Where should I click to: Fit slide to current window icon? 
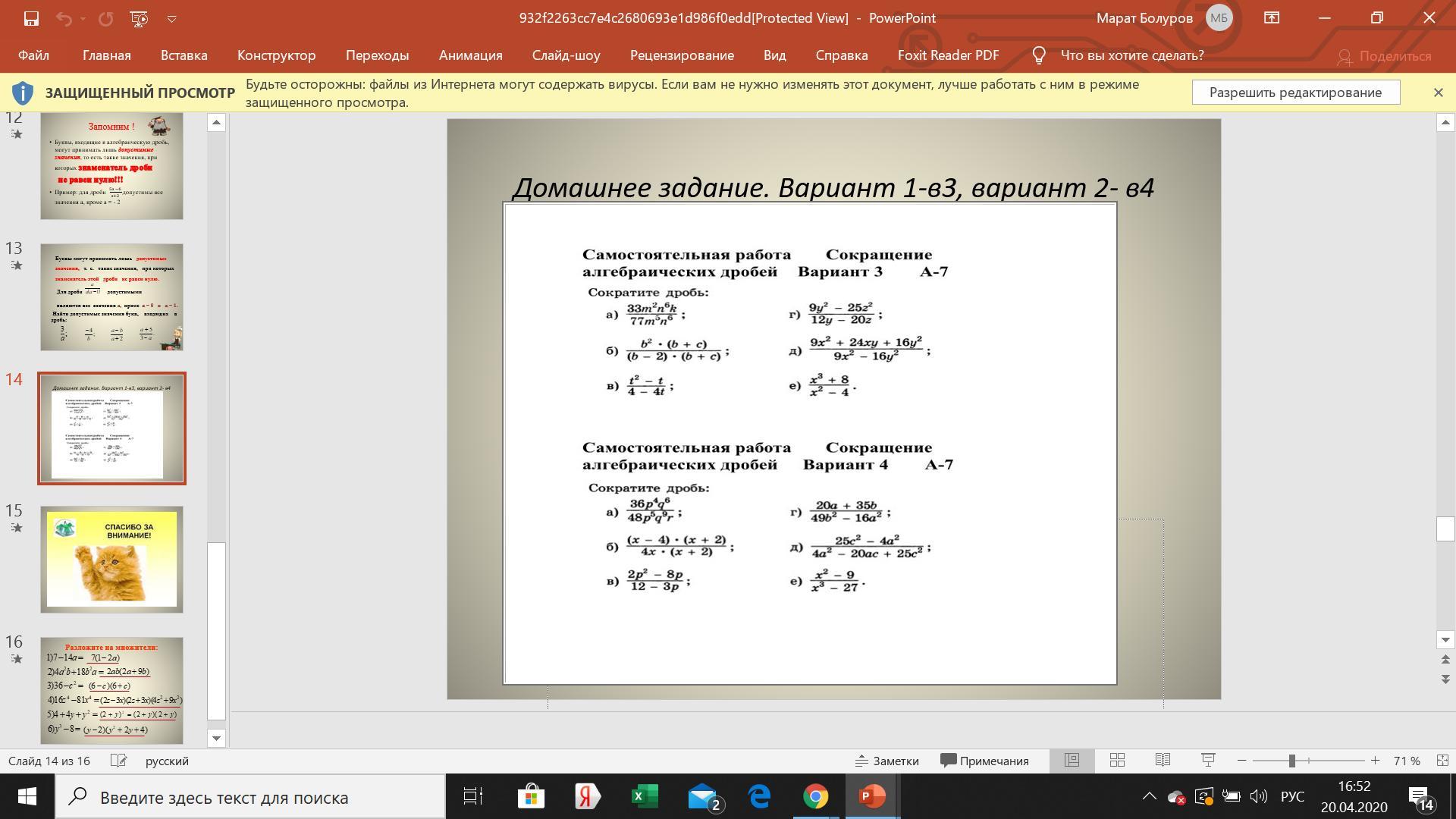coord(1442,761)
